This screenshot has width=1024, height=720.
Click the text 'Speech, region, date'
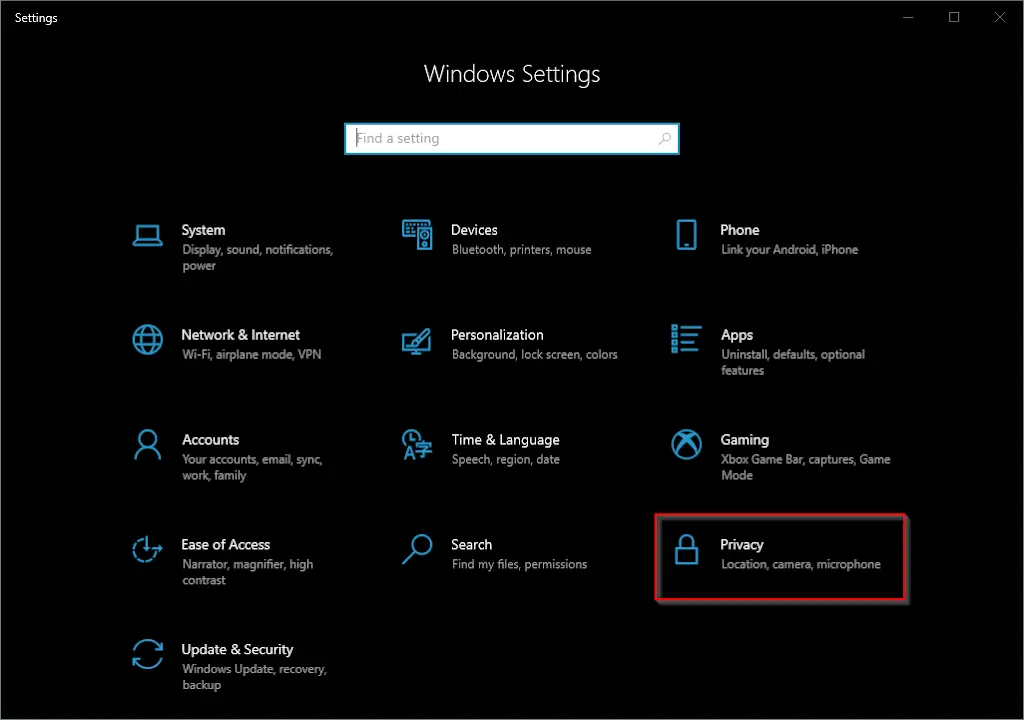point(505,459)
